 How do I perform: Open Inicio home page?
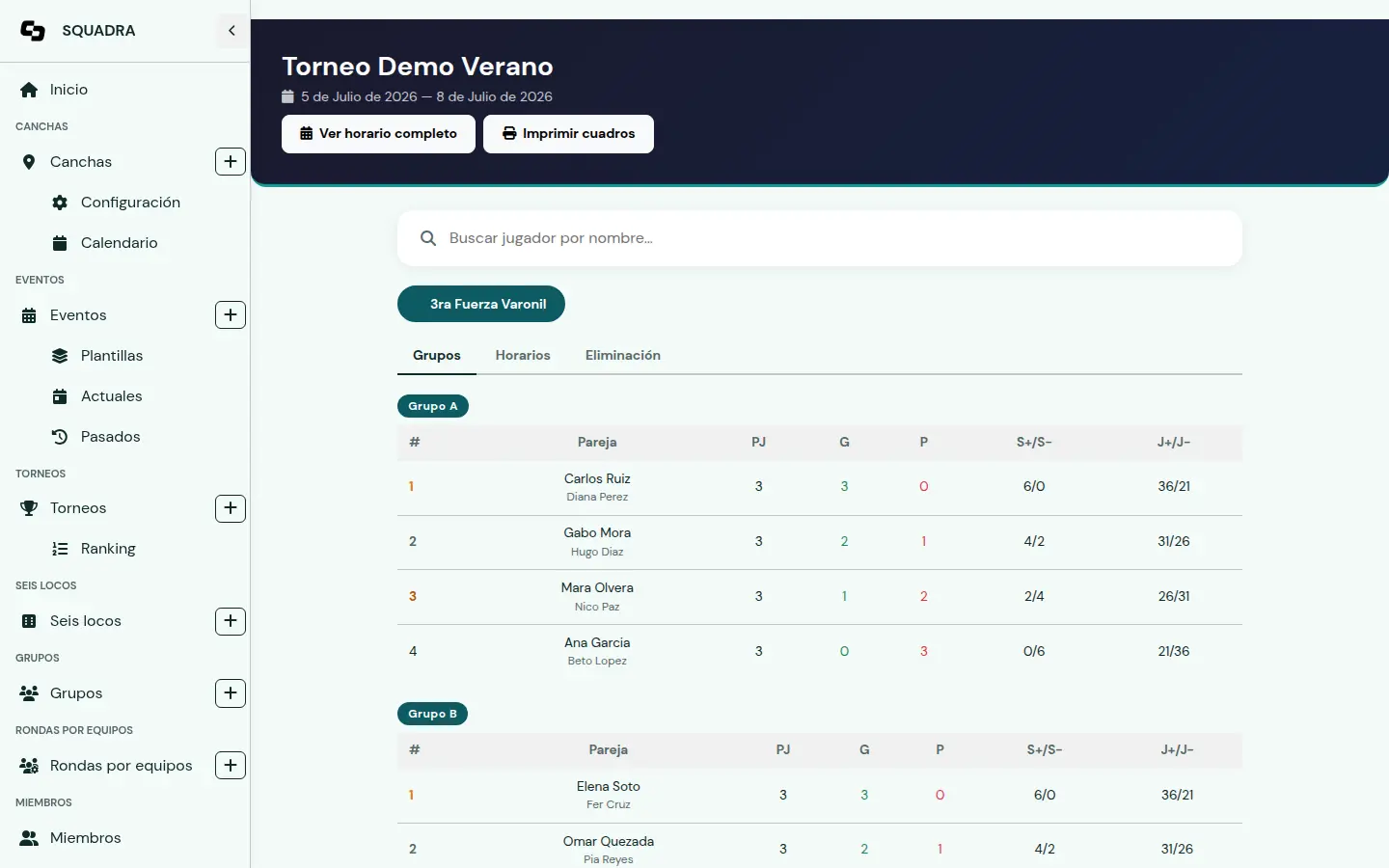pyautogui.click(x=68, y=90)
